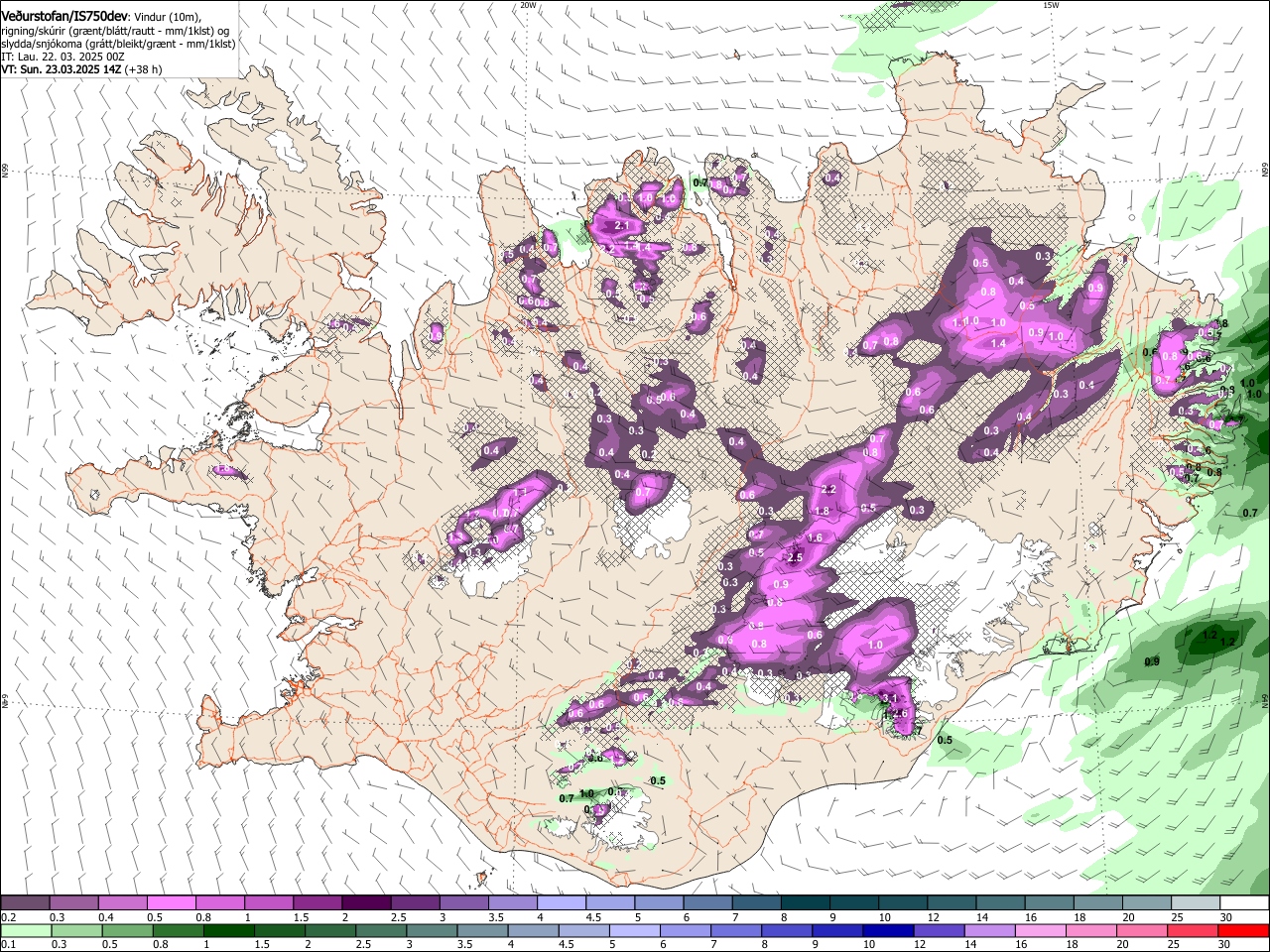
Task: Select the '1.8' precipitation value on the map
Action: (822, 512)
